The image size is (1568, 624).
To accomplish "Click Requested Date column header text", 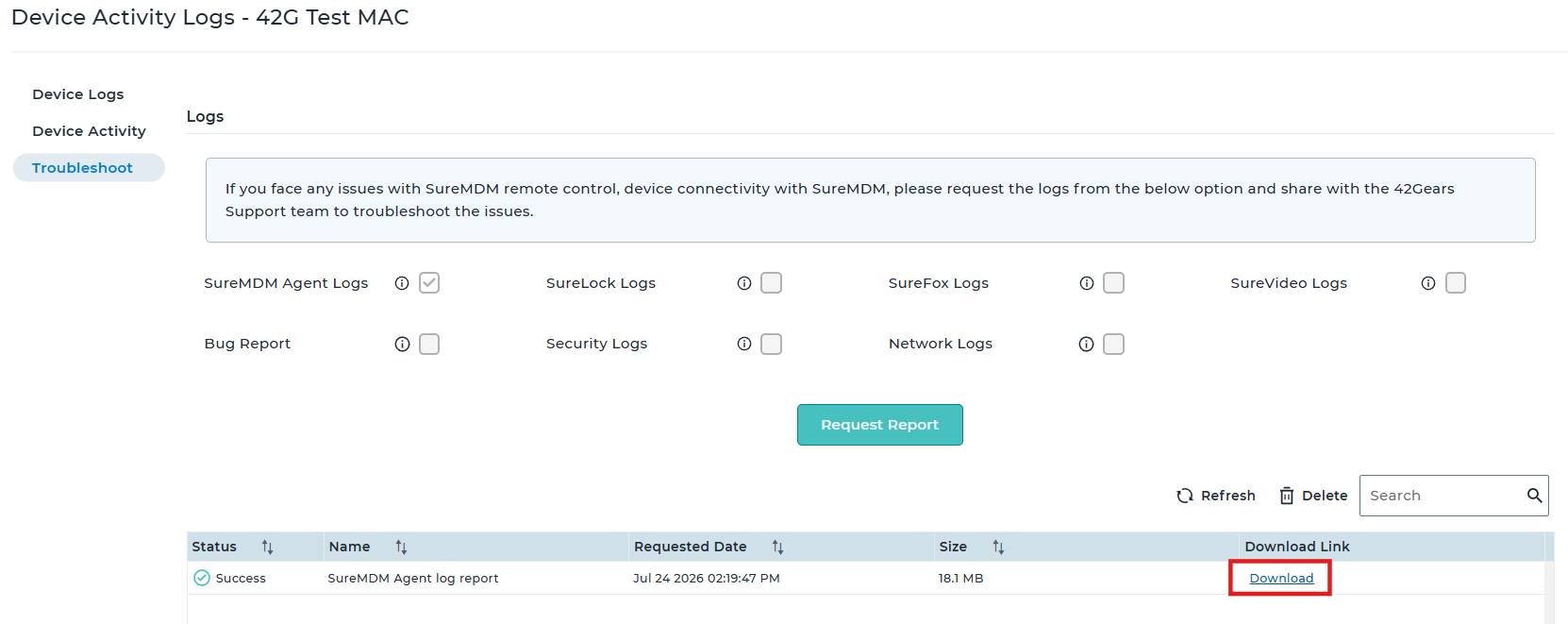I will tap(691, 547).
